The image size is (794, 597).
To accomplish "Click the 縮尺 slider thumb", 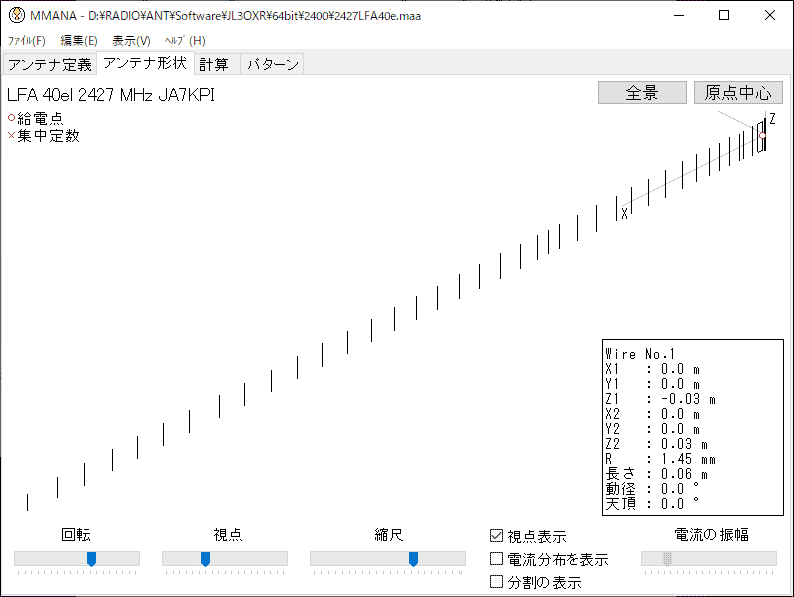I will pos(413,559).
